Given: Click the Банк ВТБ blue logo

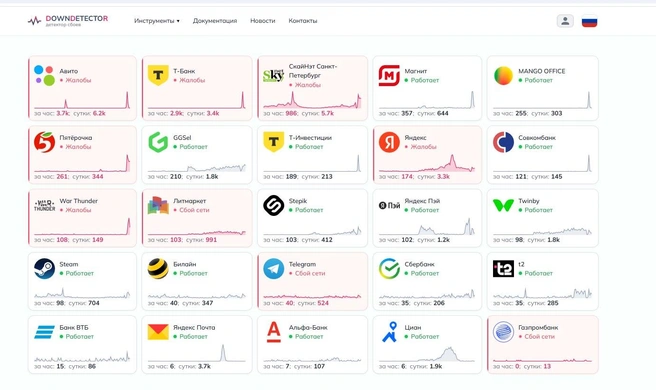Looking at the screenshot, I should [x=44, y=332].
